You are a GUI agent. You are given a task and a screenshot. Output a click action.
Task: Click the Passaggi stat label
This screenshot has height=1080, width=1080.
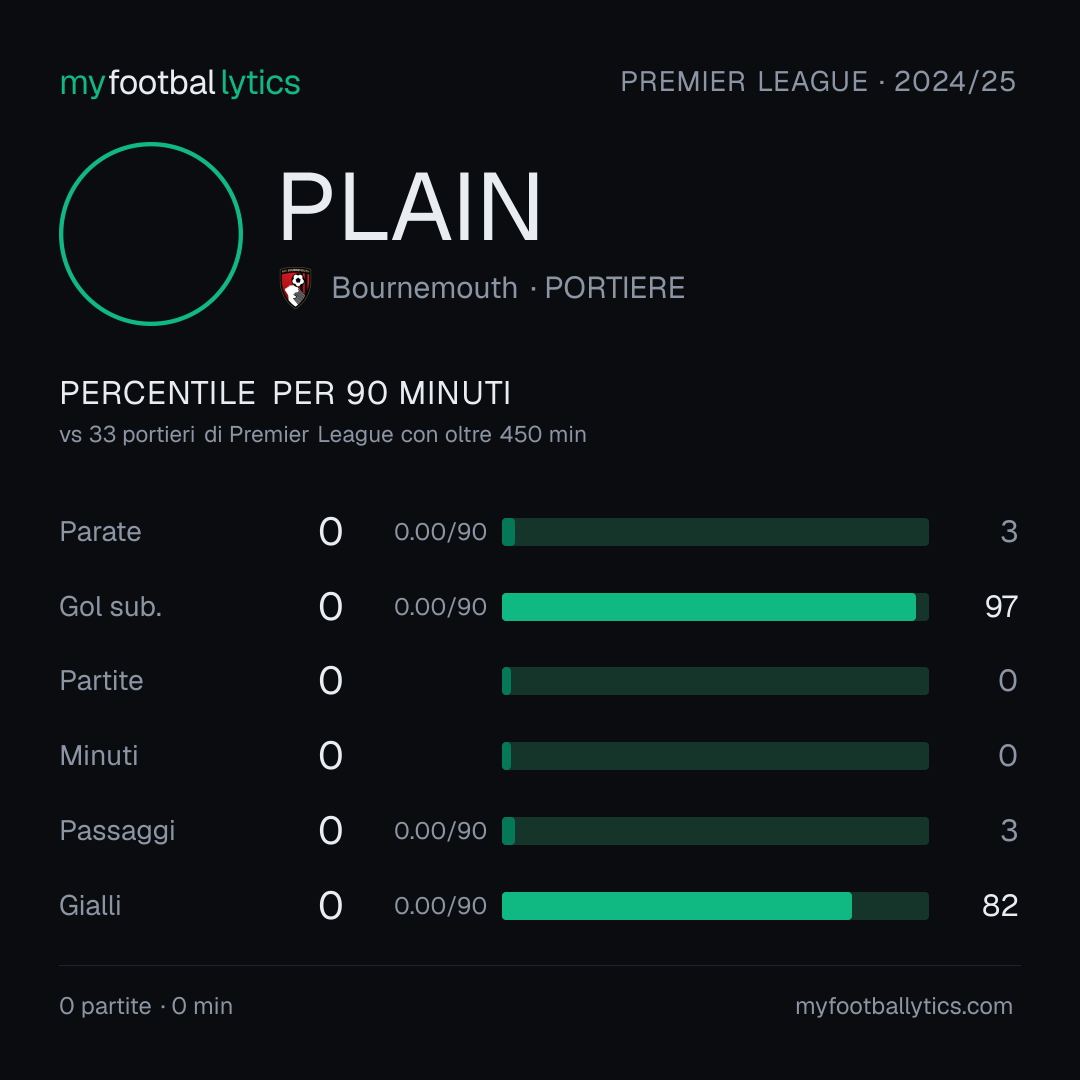[117, 831]
